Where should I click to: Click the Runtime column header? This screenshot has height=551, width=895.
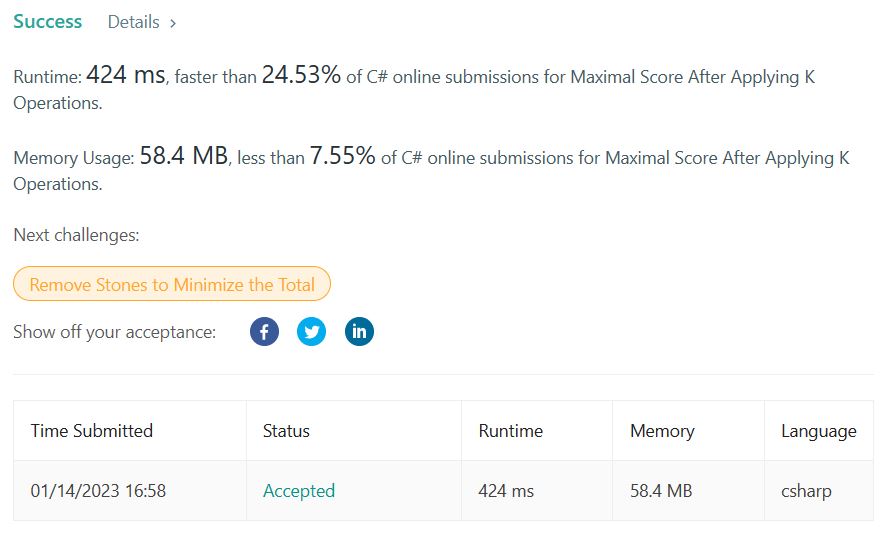510,431
